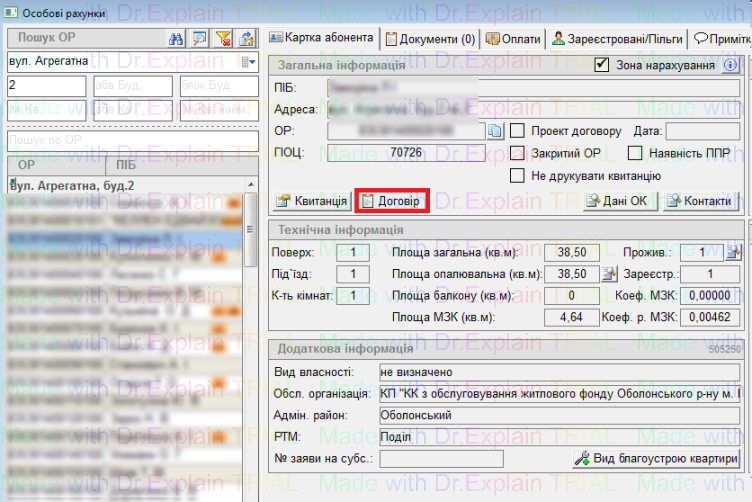
Task: Uncheck the Зона нарахування checkbox
Action: [x=602, y=65]
